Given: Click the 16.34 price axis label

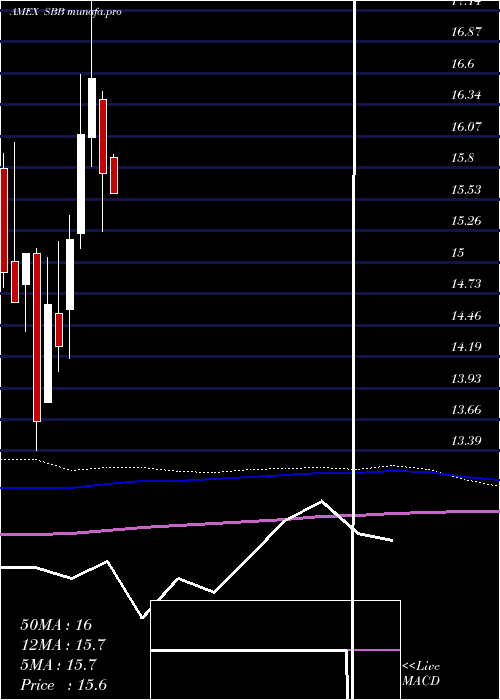Looking at the screenshot, I should coord(467,95).
